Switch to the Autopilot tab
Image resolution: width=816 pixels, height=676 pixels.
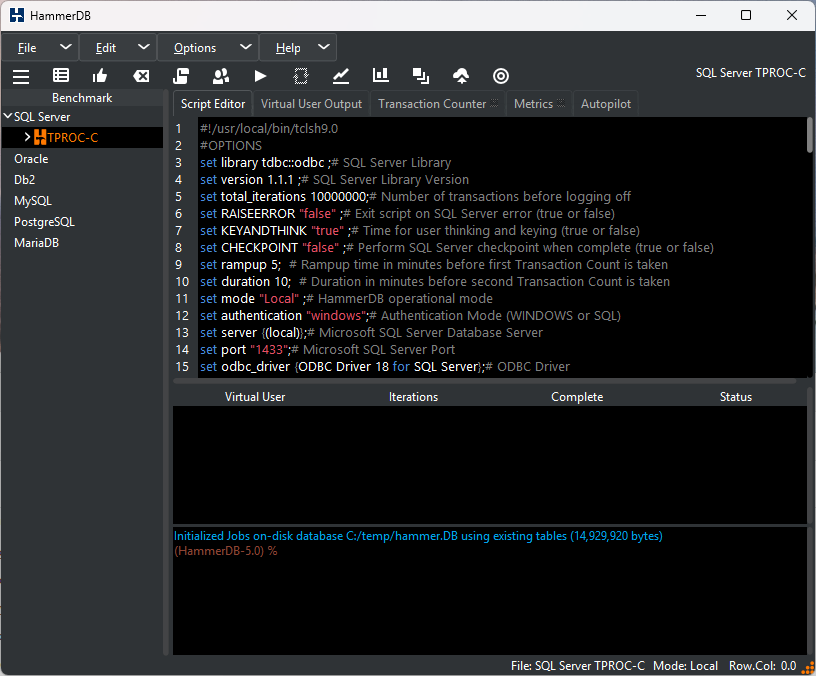pyautogui.click(x=606, y=104)
